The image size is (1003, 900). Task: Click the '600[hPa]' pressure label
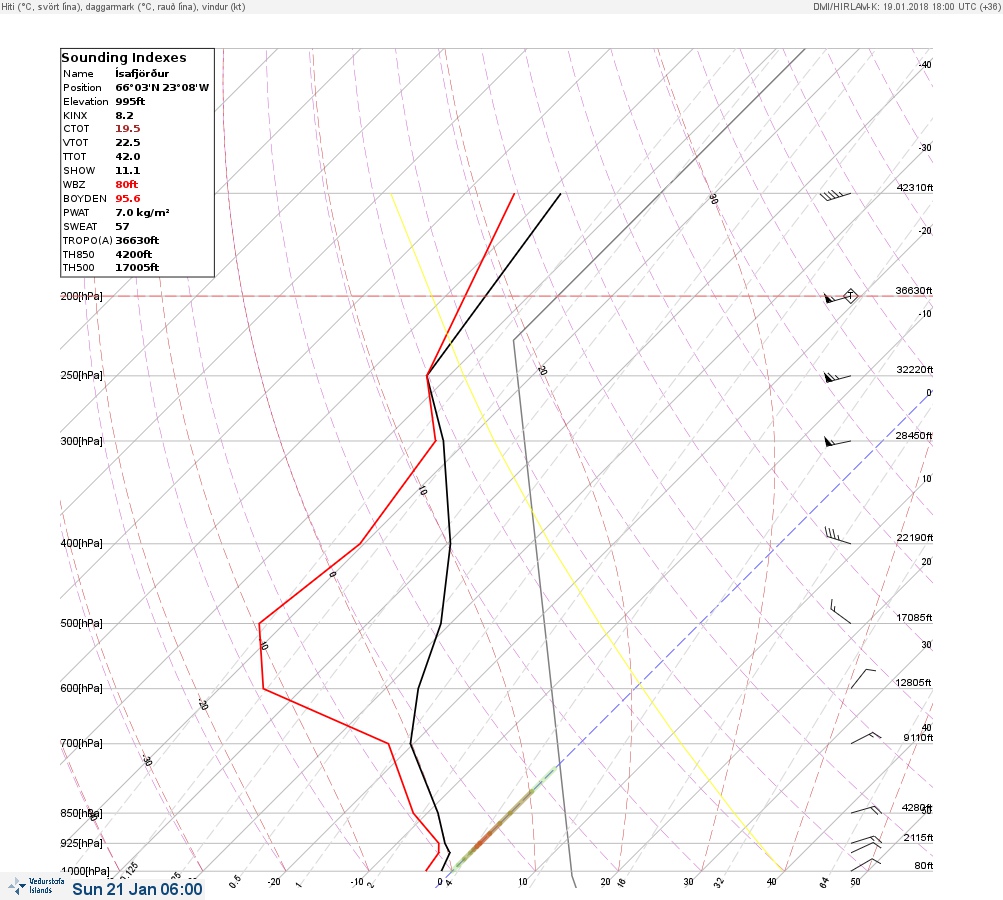pos(81,688)
